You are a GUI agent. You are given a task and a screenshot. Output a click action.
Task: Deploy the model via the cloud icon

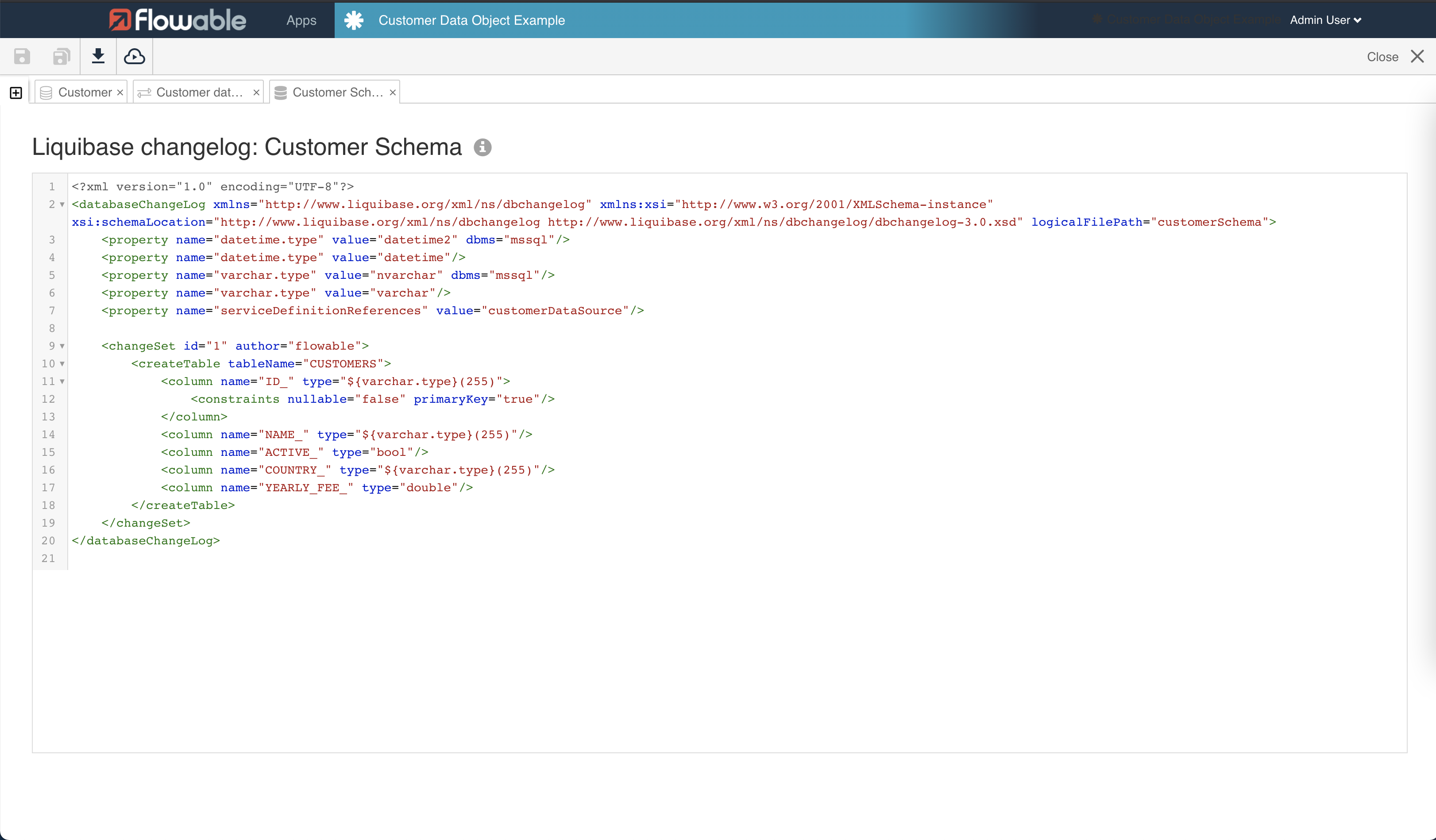(134, 56)
